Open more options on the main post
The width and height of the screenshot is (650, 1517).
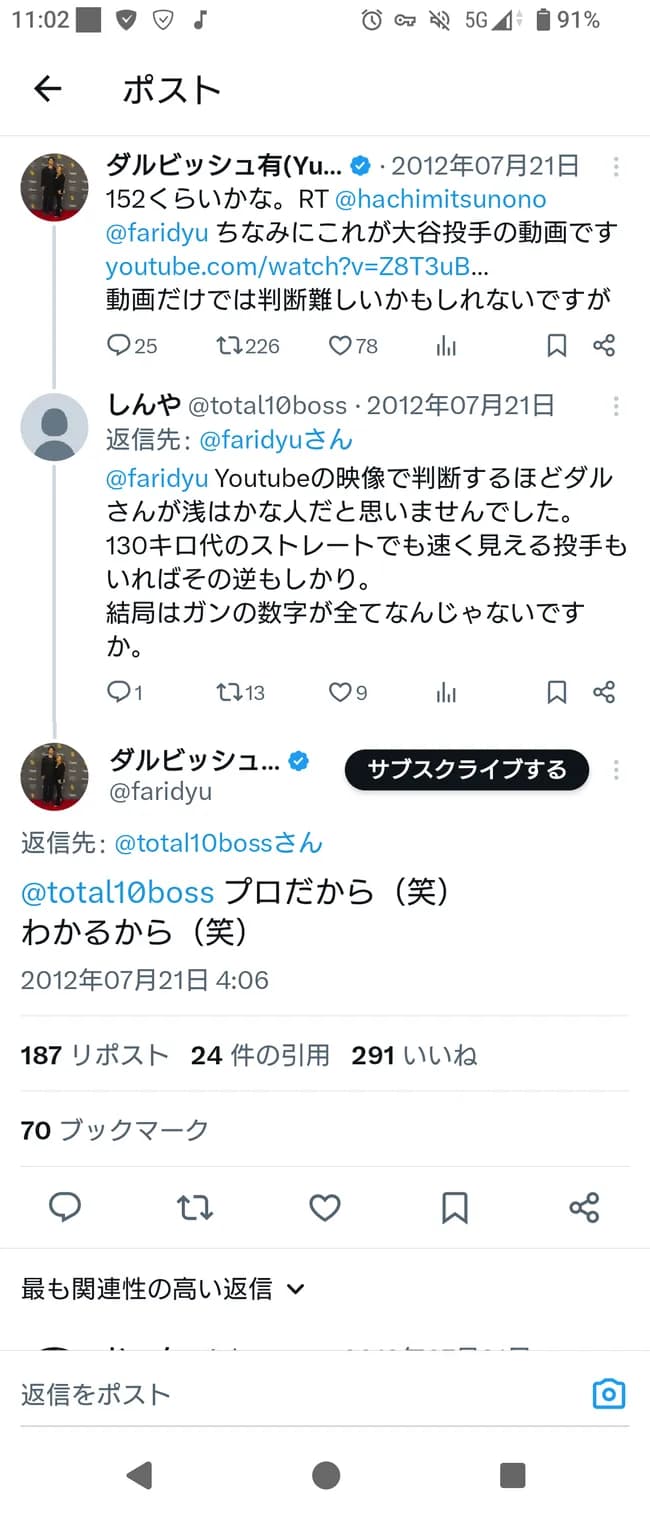point(616,770)
